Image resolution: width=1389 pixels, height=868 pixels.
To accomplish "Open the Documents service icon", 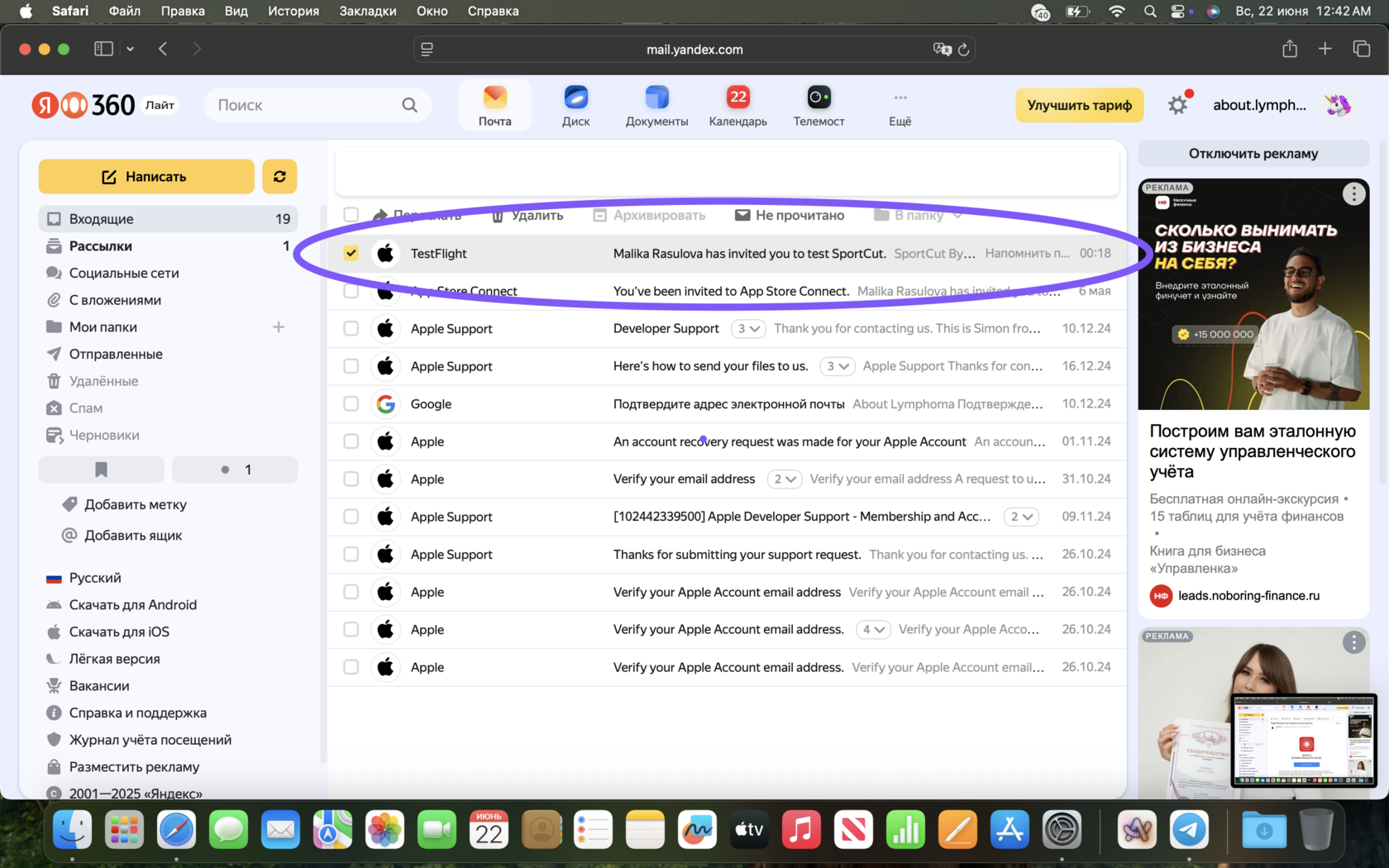I will [x=656, y=106].
